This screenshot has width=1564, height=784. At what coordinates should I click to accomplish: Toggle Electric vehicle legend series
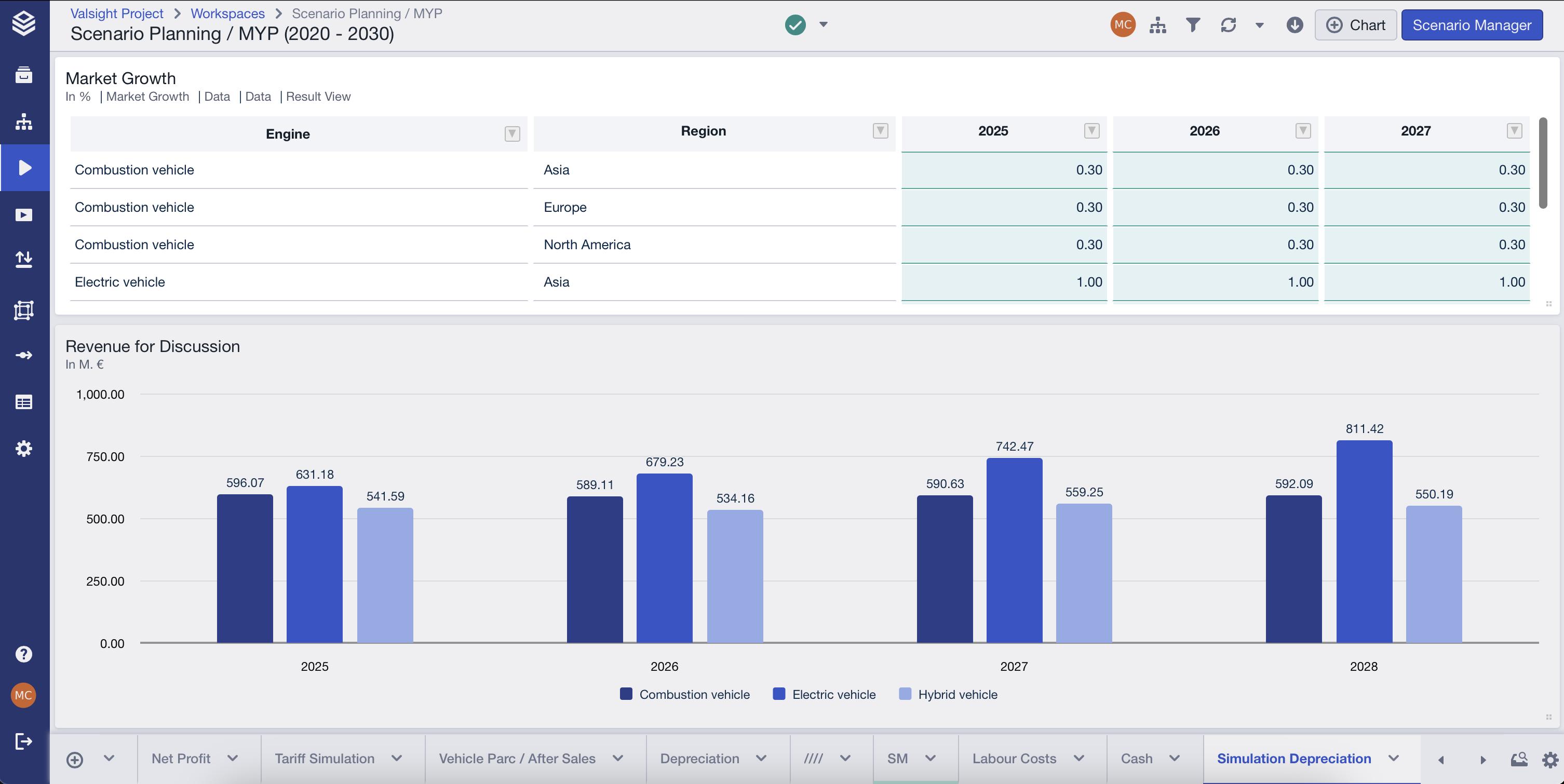tap(824, 694)
